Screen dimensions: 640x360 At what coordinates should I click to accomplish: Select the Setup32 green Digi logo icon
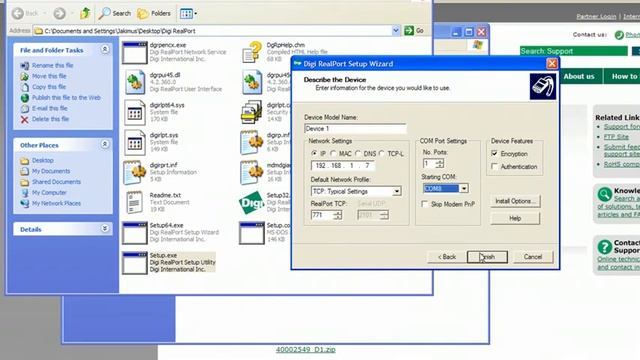pyautogui.click(x=251, y=202)
